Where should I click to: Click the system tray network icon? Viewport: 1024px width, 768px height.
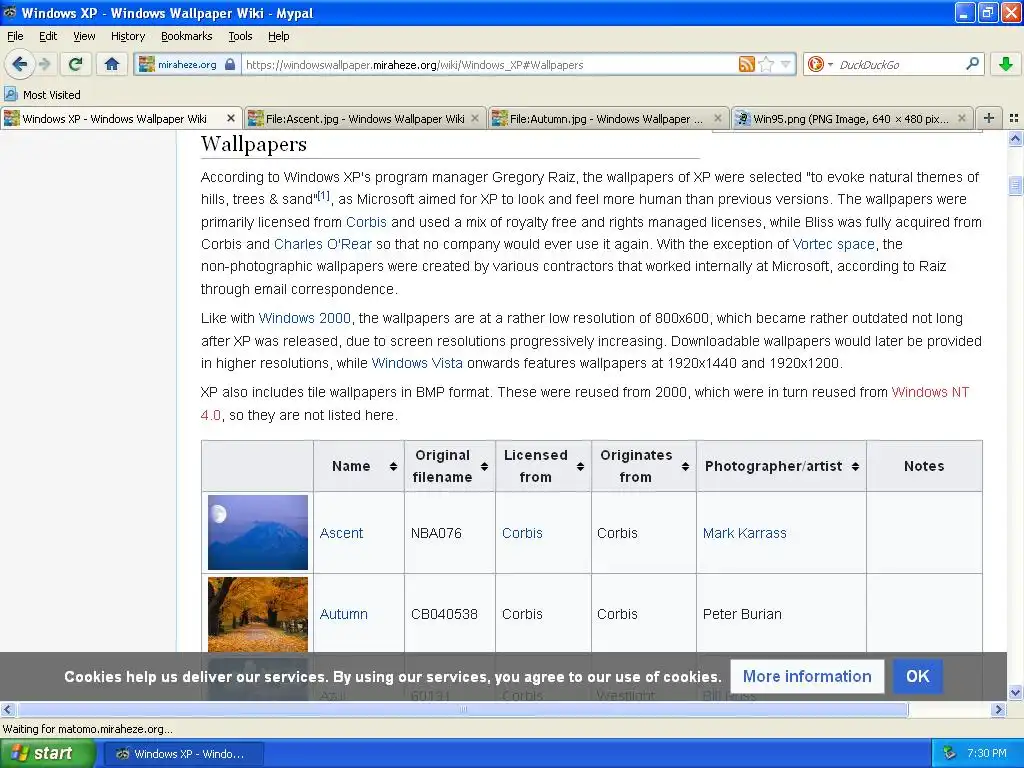tap(950, 754)
